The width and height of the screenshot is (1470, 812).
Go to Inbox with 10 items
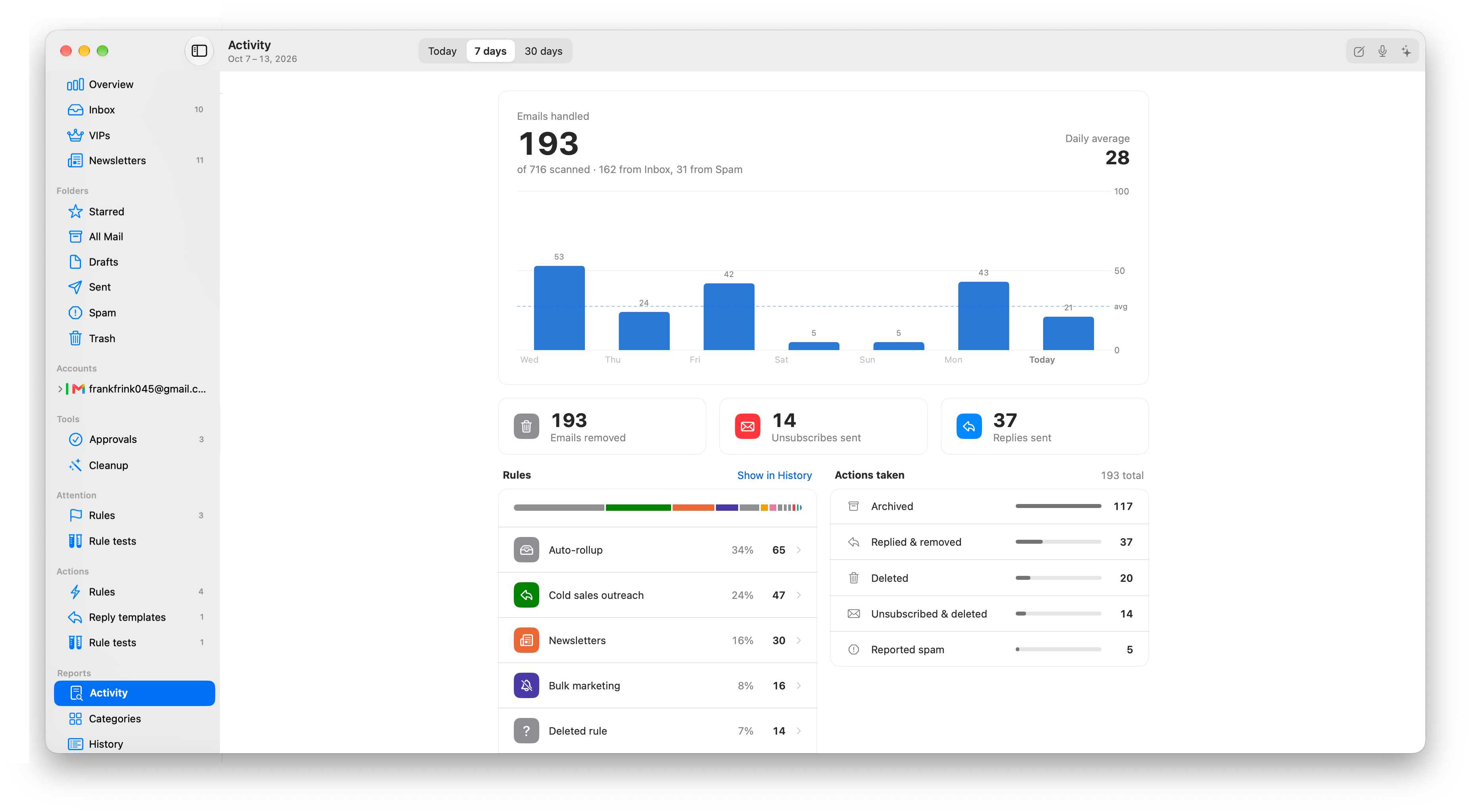point(135,110)
